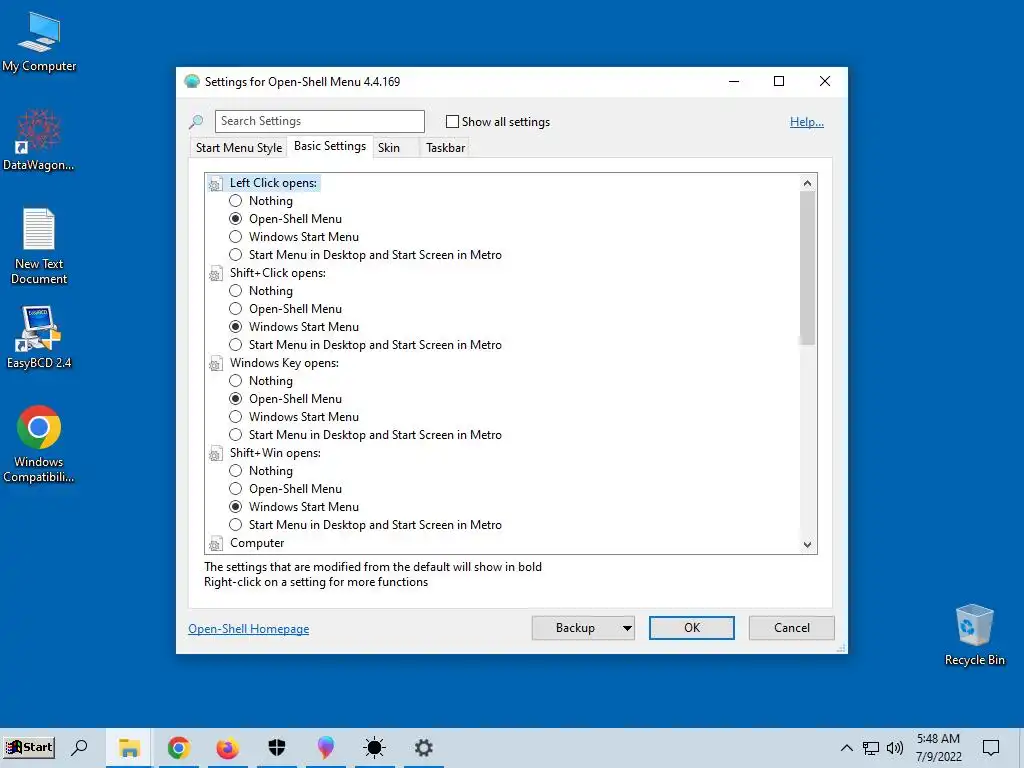Select the Shift+Click opens heading
Image resolution: width=1024 pixels, height=768 pixels.
coord(278,273)
